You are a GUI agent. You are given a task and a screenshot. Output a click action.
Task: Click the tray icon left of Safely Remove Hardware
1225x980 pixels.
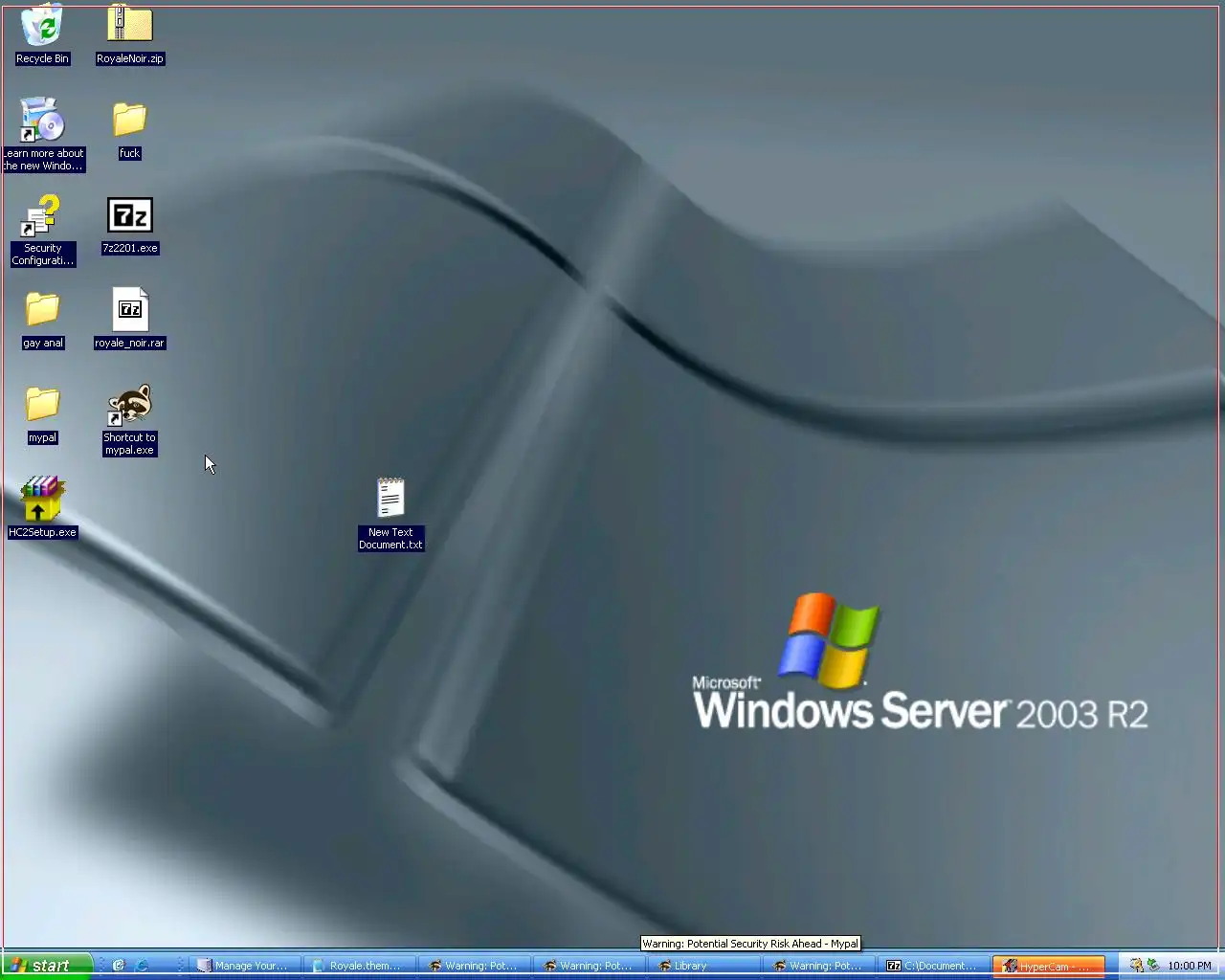[x=1136, y=966]
